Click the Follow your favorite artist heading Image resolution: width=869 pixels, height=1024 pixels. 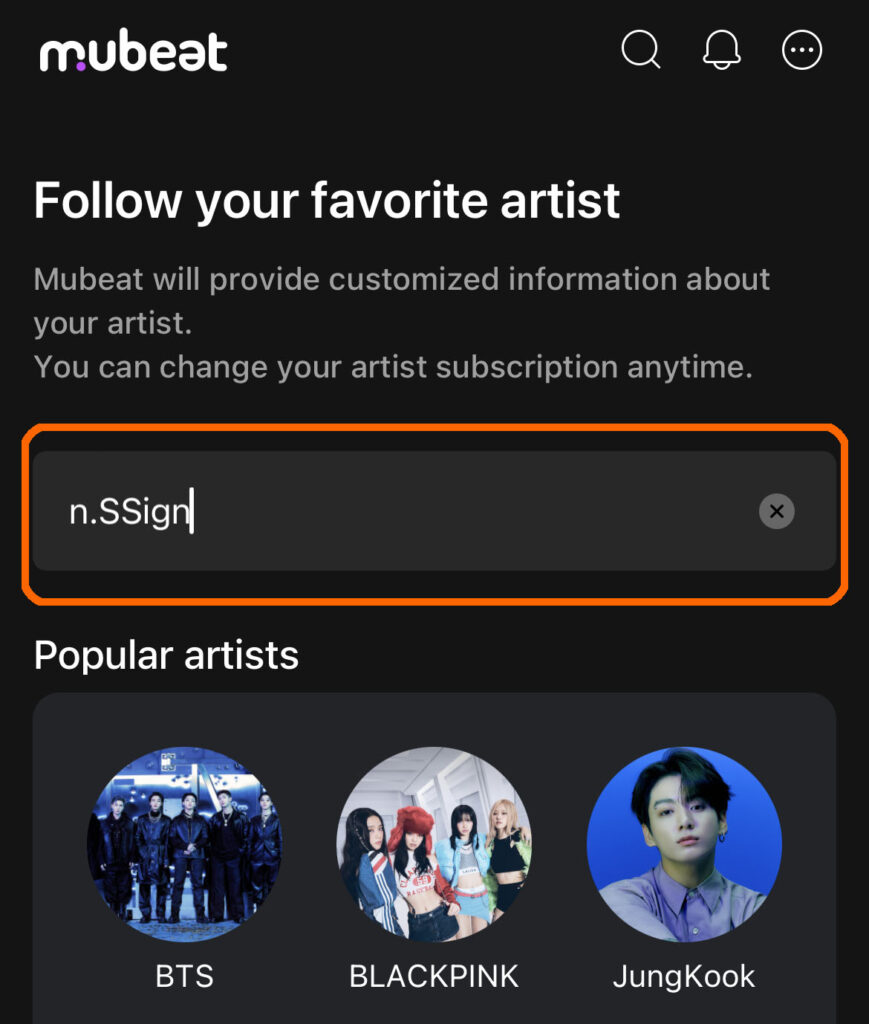click(x=327, y=200)
